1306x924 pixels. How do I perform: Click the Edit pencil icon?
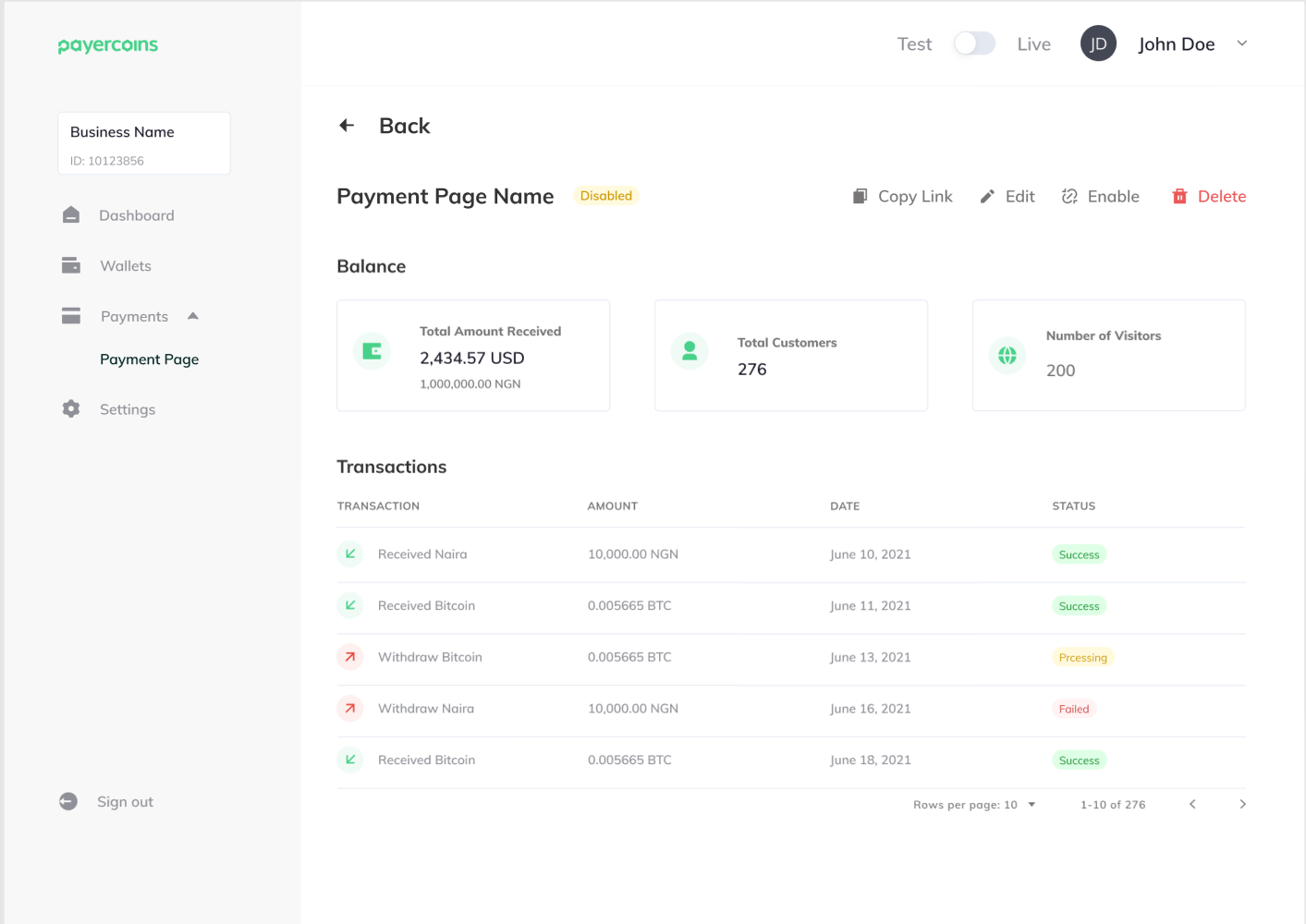click(x=988, y=196)
